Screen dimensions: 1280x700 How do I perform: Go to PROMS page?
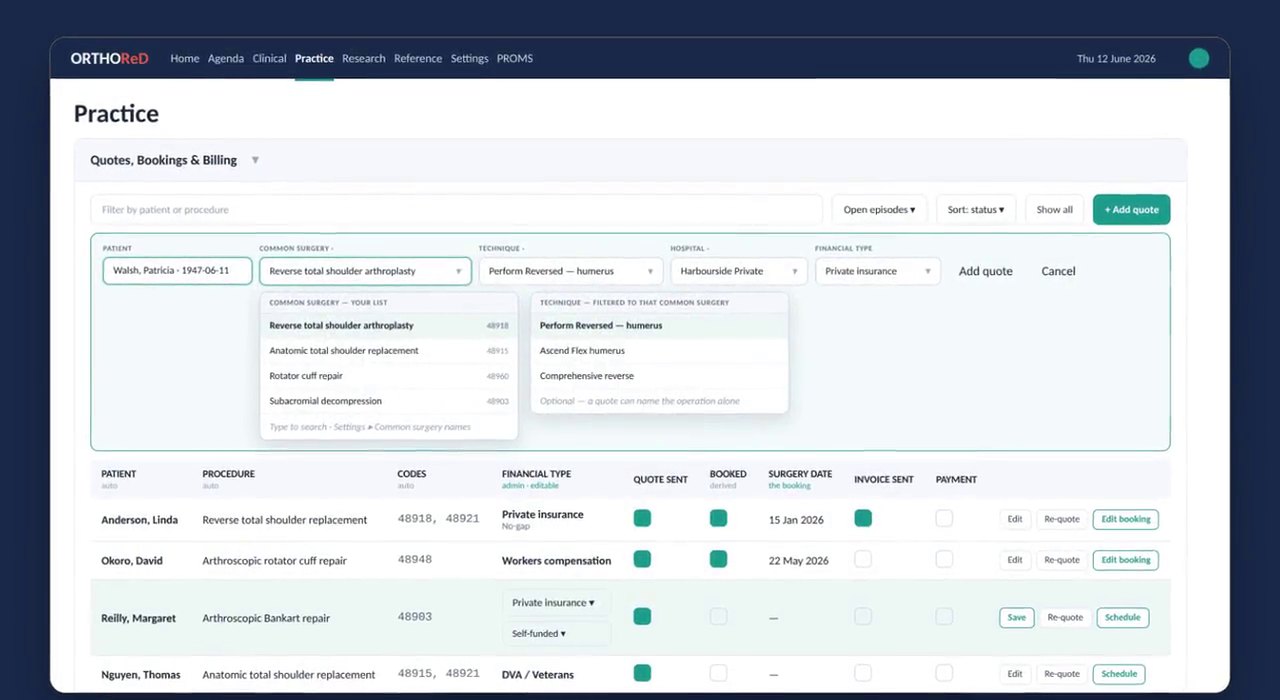click(515, 58)
